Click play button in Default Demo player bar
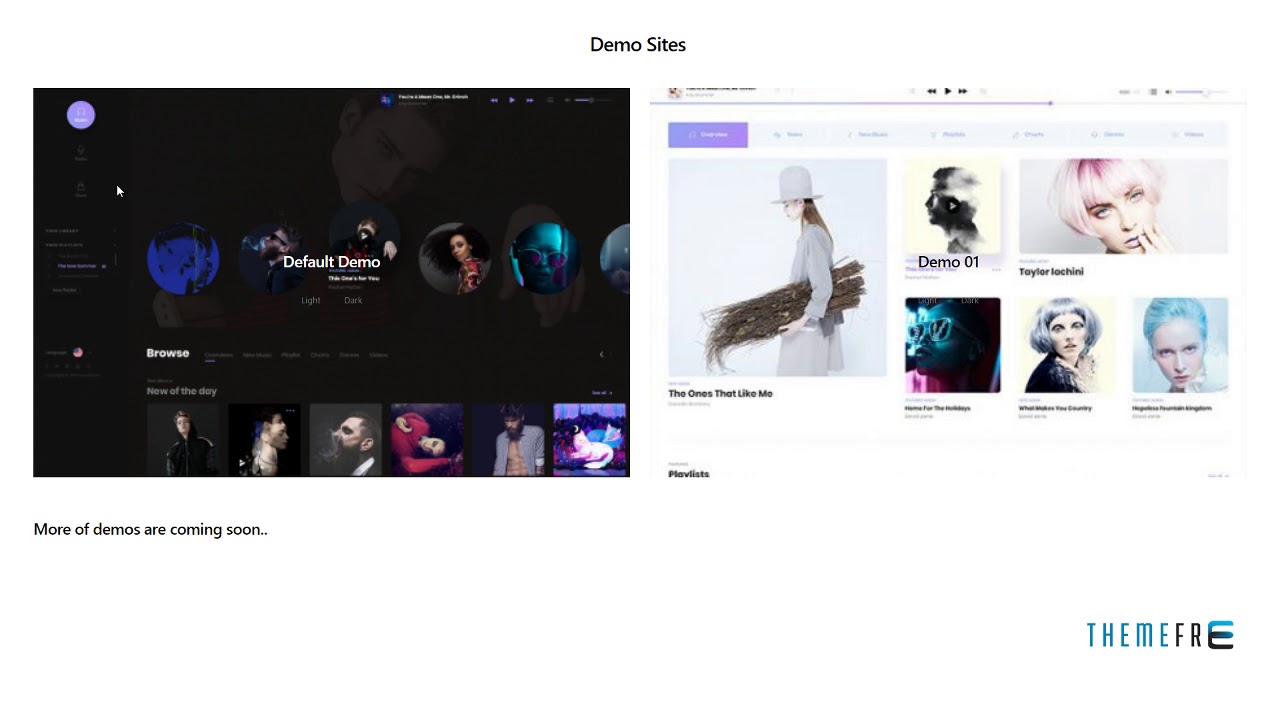This screenshot has width=1280, height=720. coord(512,100)
